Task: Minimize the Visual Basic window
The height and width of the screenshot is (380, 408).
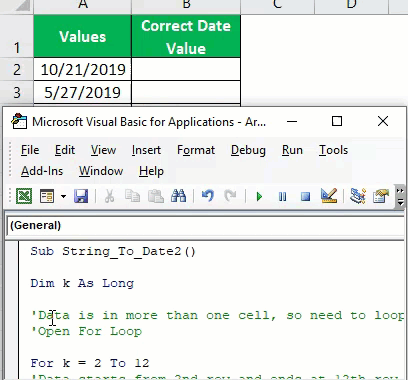Action: point(292,121)
